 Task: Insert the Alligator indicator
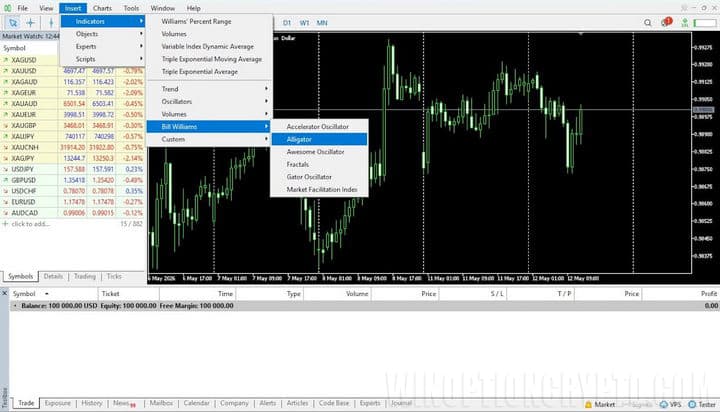click(319, 139)
